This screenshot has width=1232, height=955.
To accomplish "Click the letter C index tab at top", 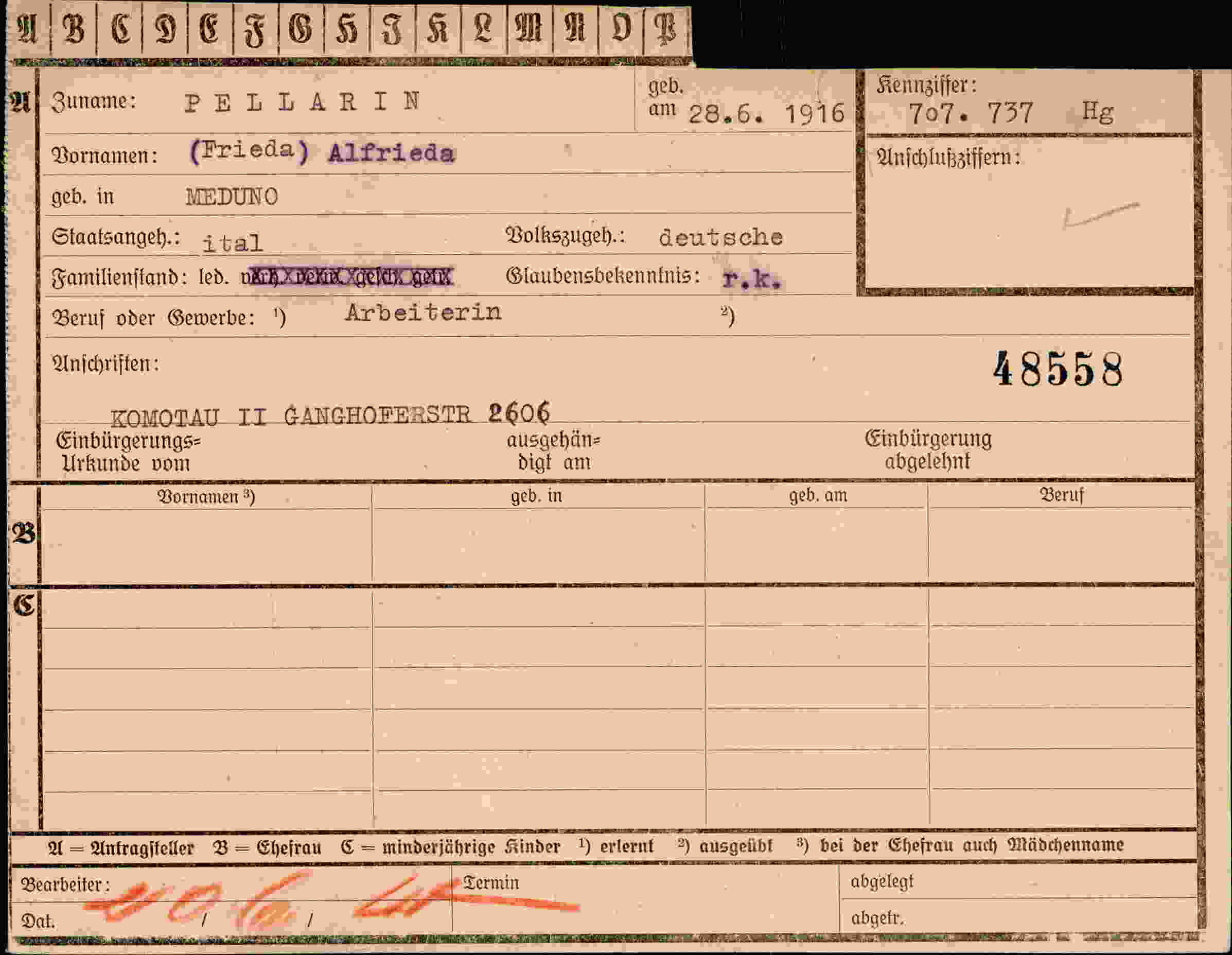I will [x=119, y=29].
